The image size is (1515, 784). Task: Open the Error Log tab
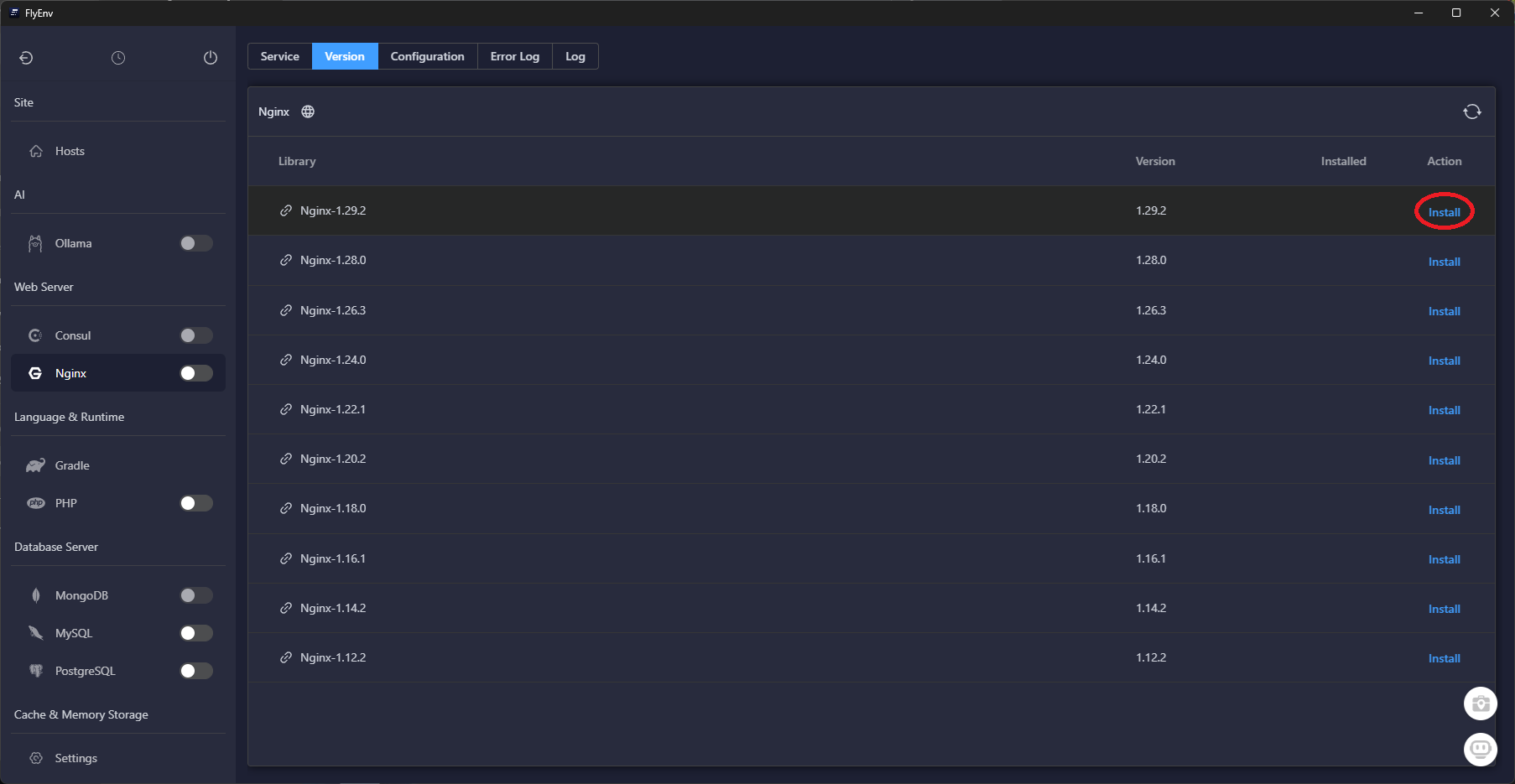point(514,56)
